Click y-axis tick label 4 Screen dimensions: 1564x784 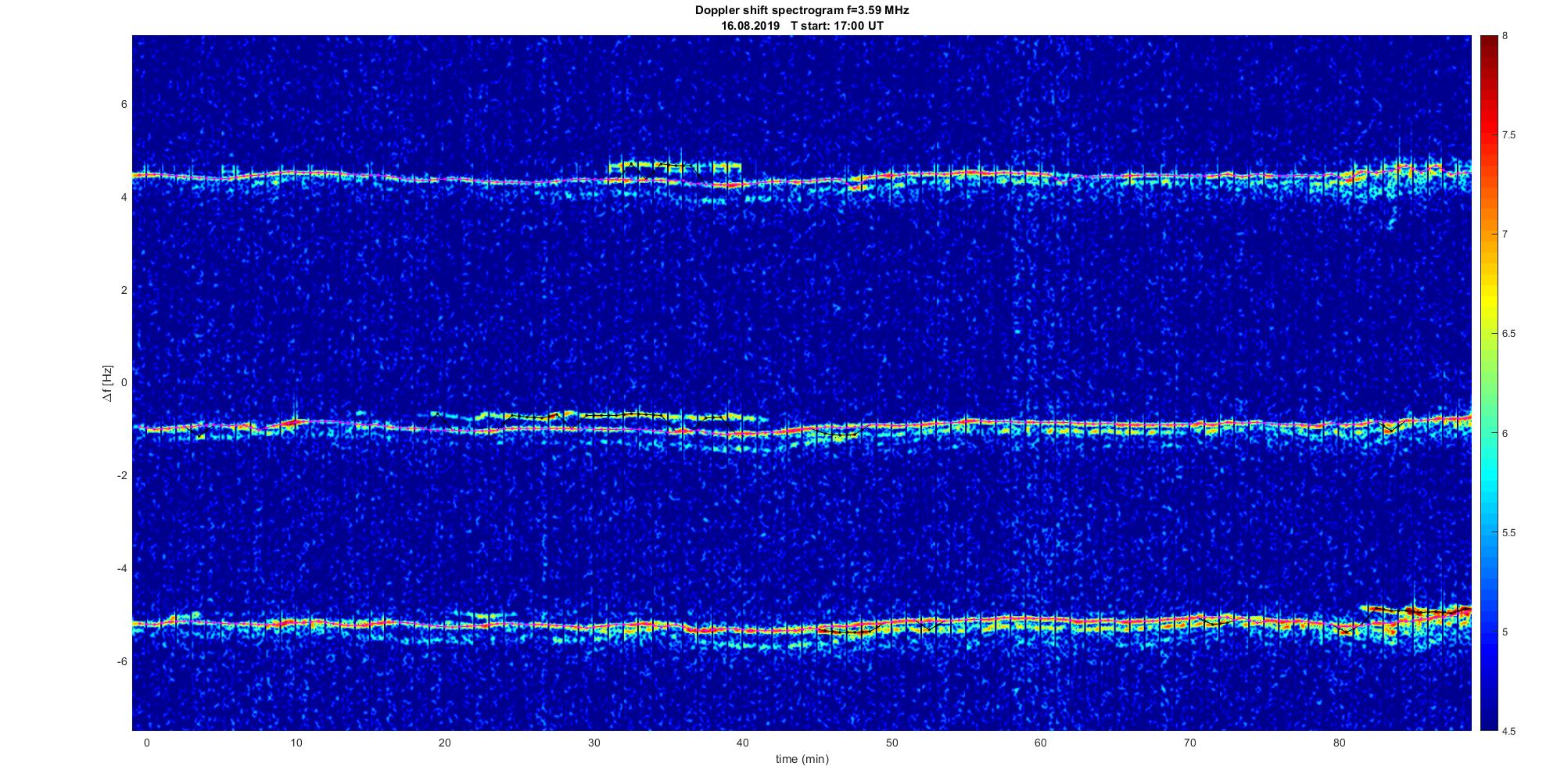(x=124, y=197)
